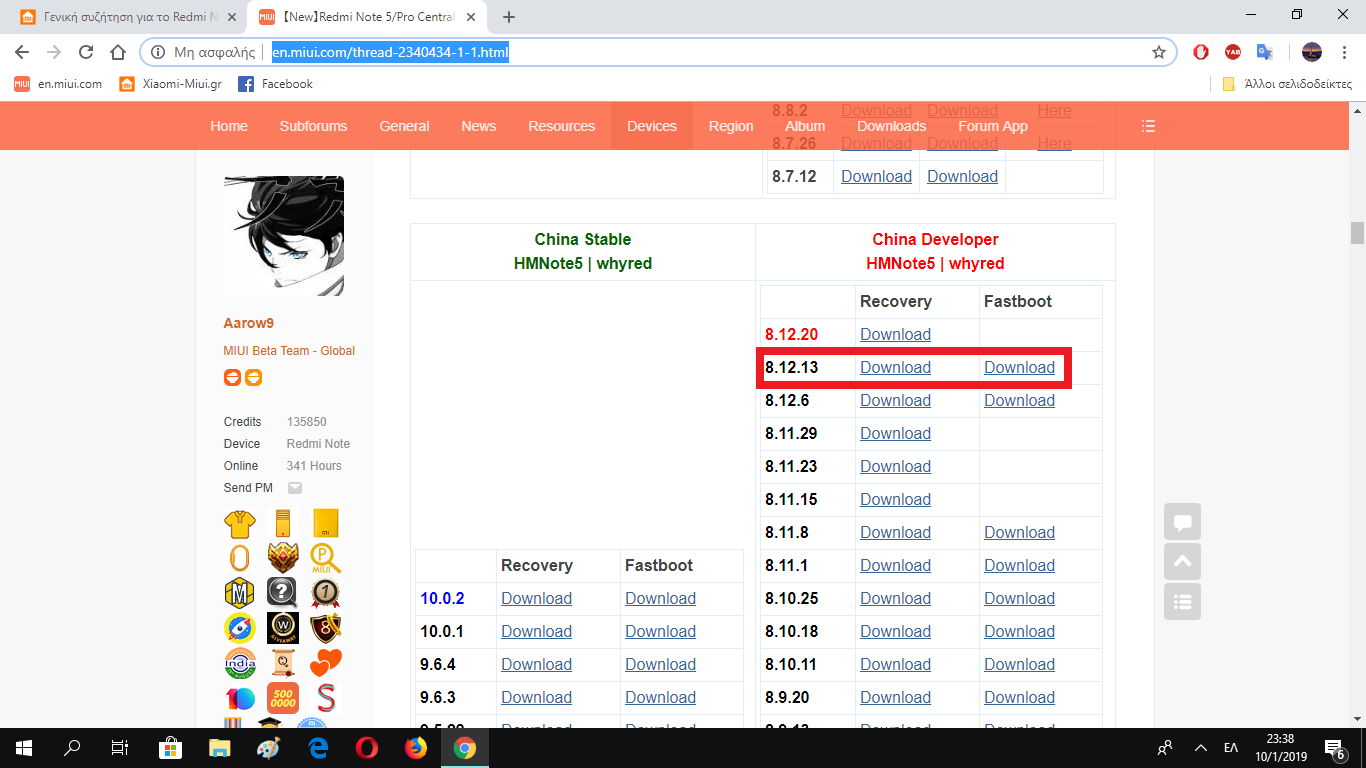Close the Redmi Note 5/Pro Central tab

tap(472, 17)
